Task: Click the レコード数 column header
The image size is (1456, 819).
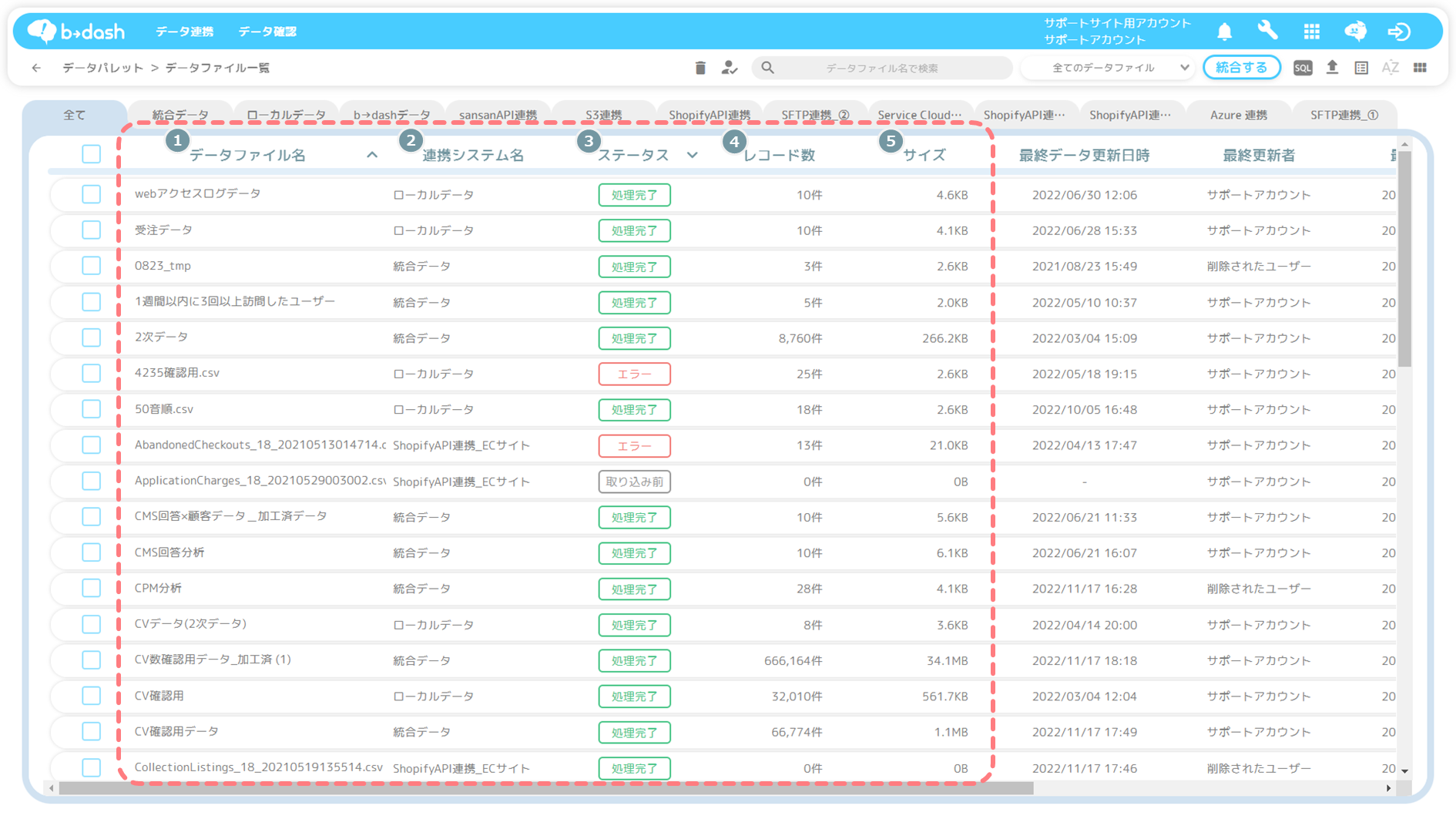Action: coord(779,156)
